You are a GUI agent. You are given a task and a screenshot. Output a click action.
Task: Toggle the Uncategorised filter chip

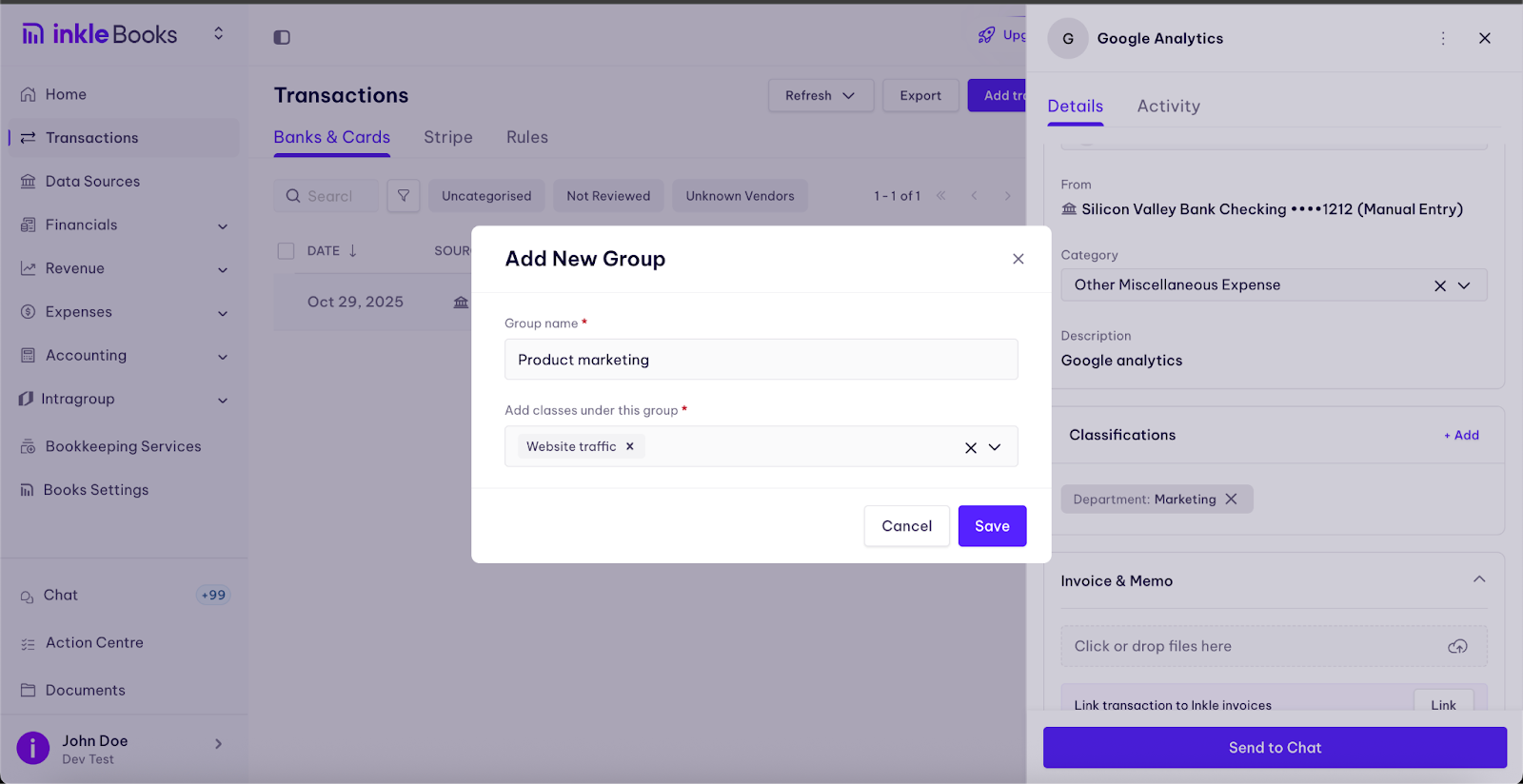(x=486, y=196)
